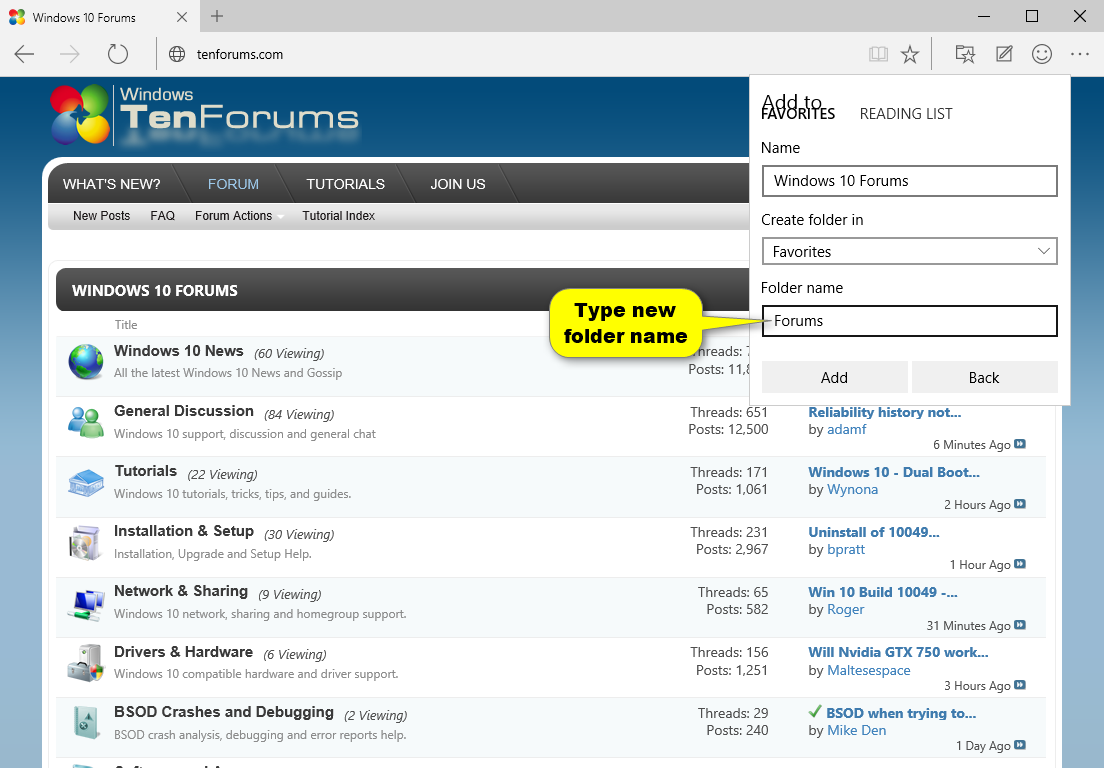1104x768 pixels.
Task: Click the Add button
Action: 834,377
